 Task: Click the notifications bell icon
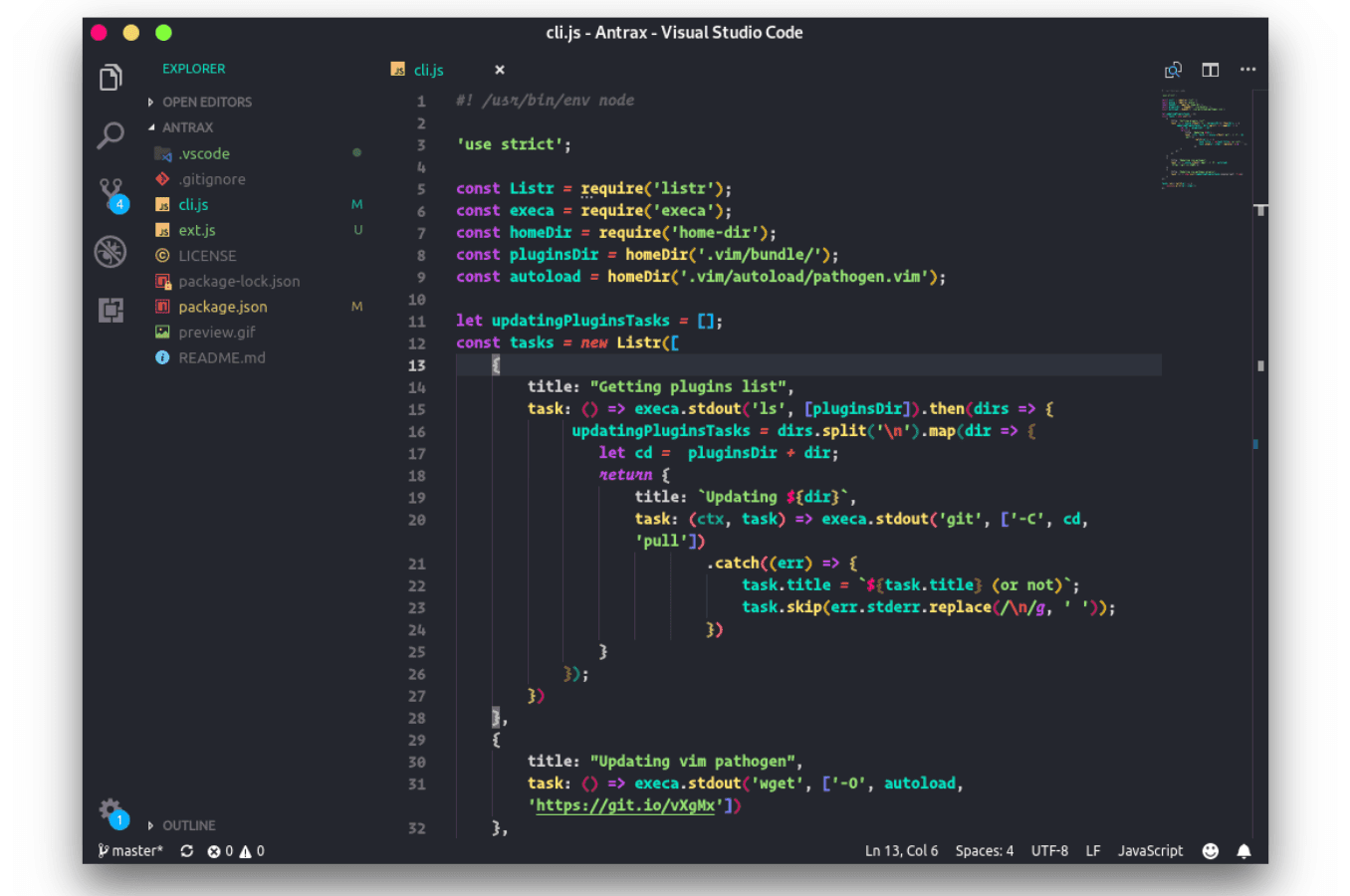tap(1243, 851)
